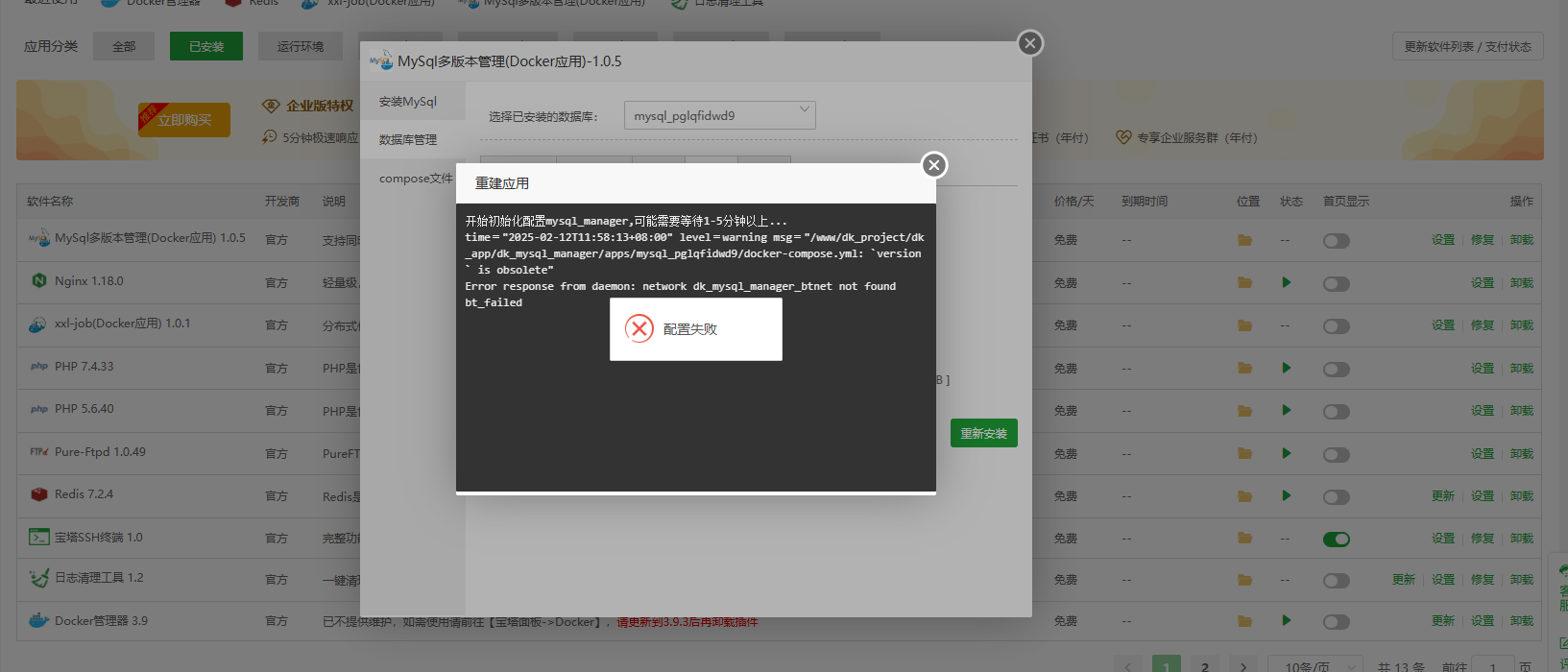This screenshot has width=1568, height=672.
Task: Click the Nginx logo icon in software list
Action: pyautogui.click(x=39, y=281)
